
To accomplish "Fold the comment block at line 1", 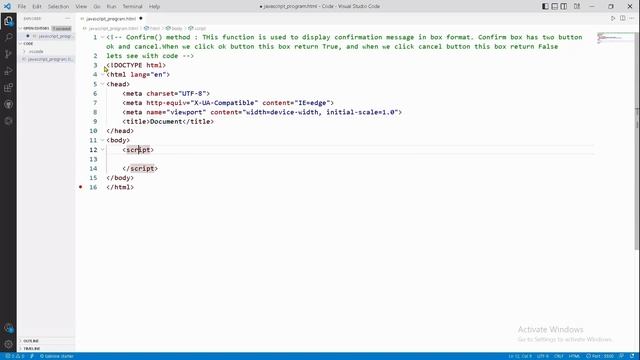I will tap(102, 37).
